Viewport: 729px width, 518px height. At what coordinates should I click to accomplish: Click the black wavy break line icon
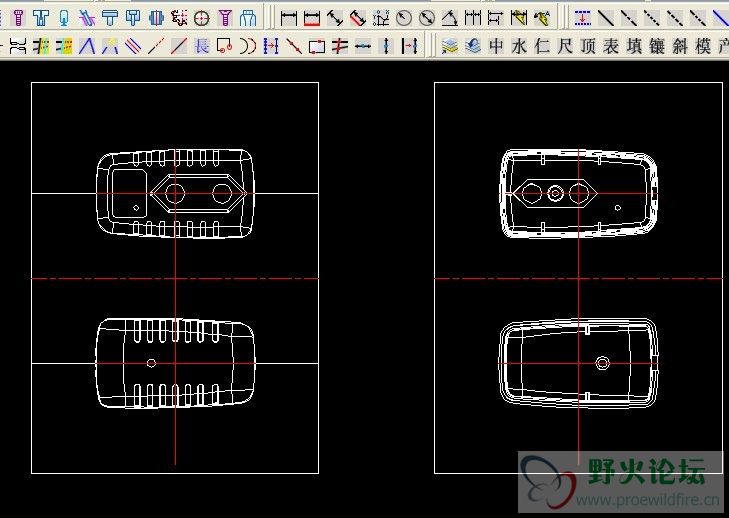point(18,46)
